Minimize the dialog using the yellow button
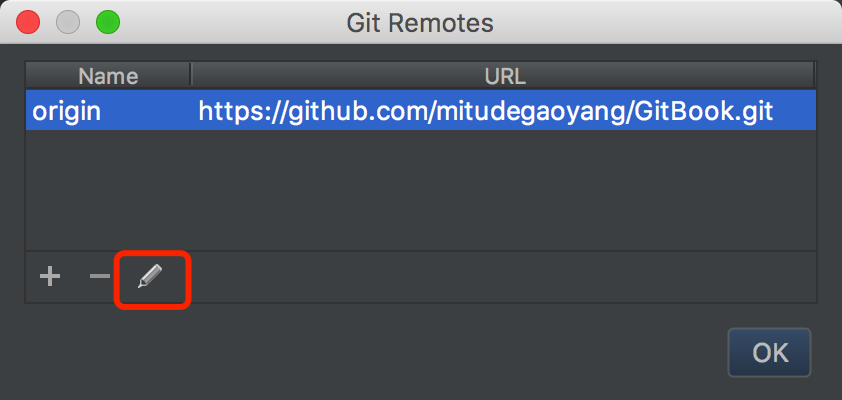Image resolution: width=842 pixels, height=400 pixels. pos(68,21)
